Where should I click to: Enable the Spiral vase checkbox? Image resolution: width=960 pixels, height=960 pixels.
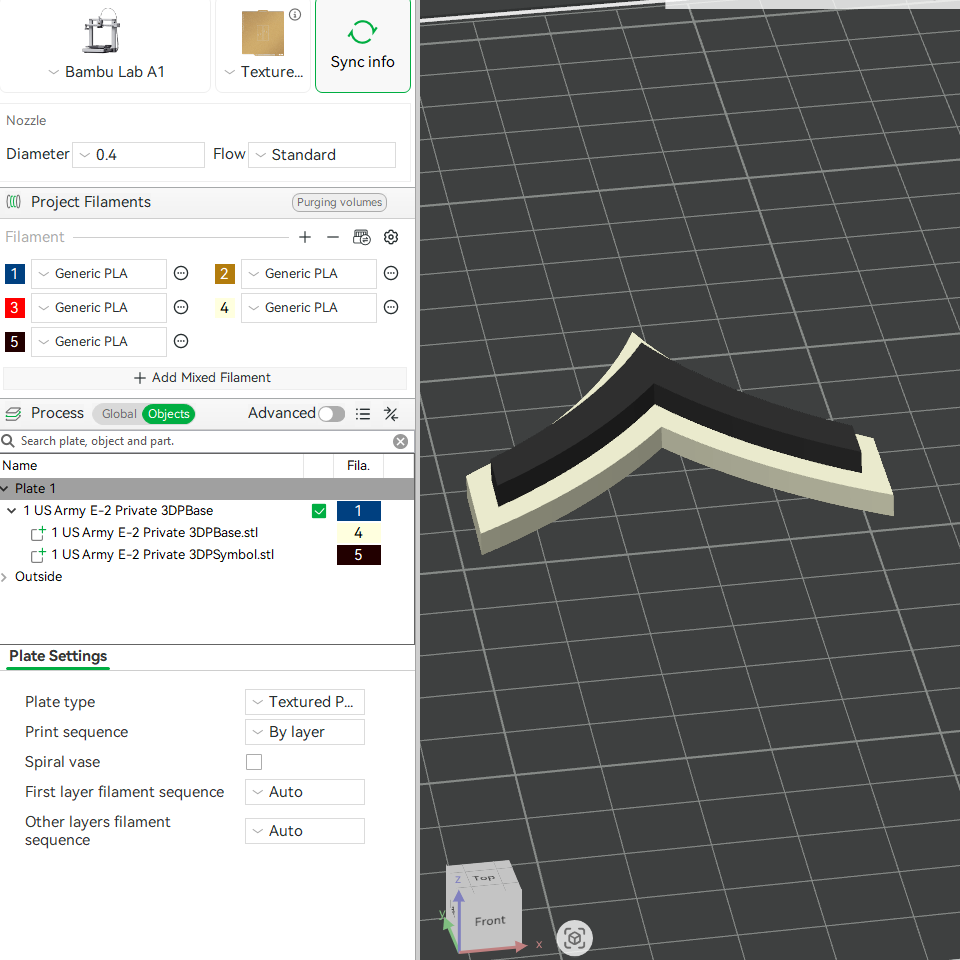(254, 762)
